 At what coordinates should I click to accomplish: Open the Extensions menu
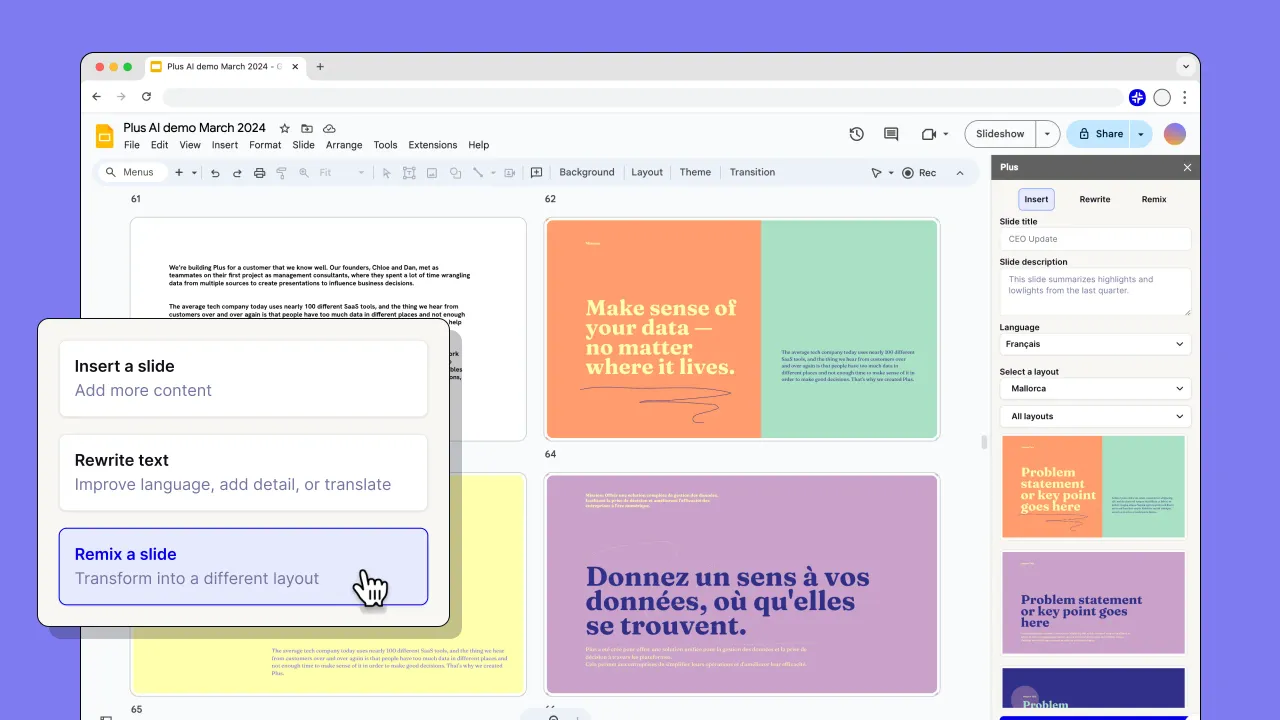pos(433,145)
